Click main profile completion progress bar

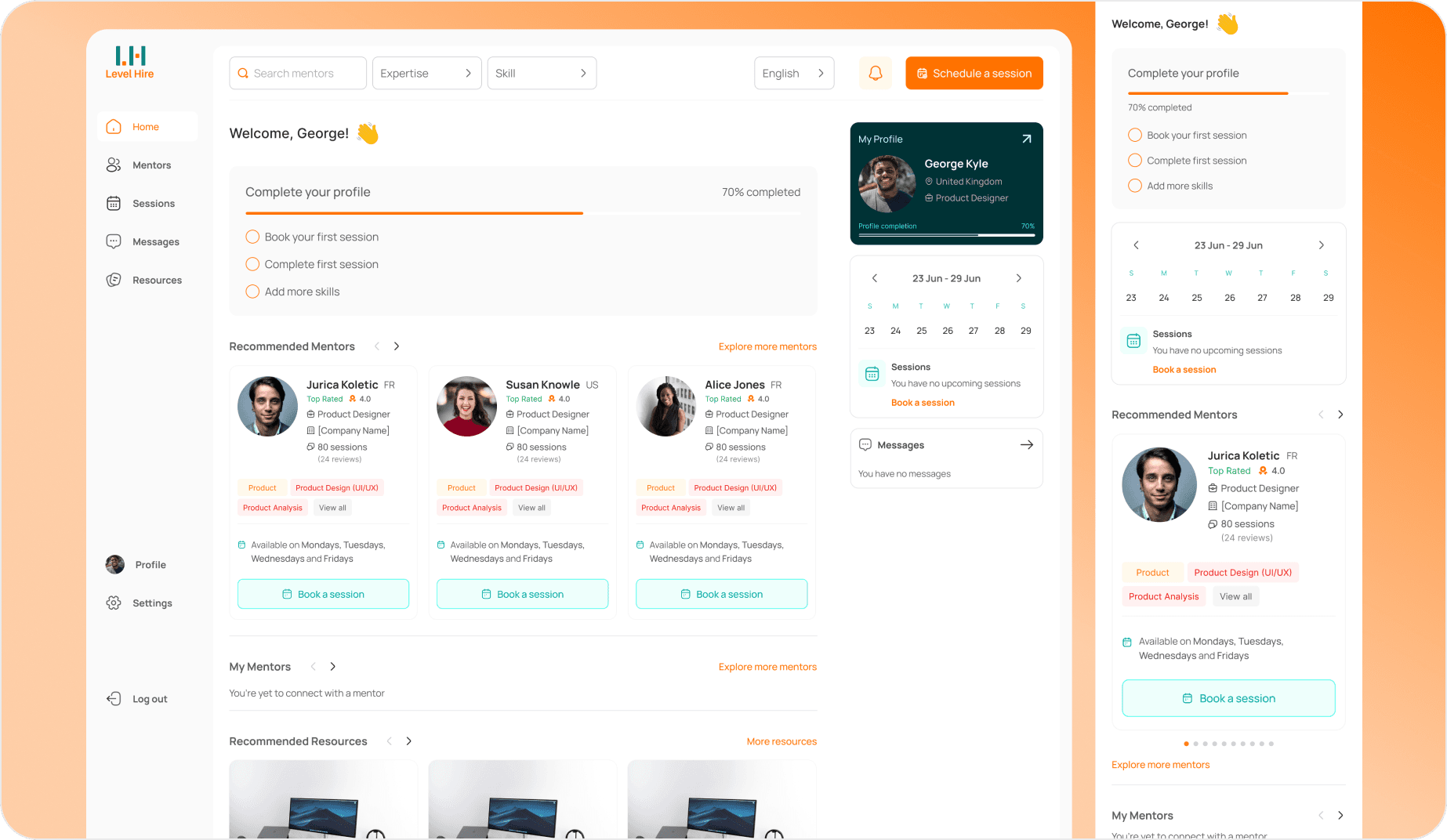[x=523, y=213]
